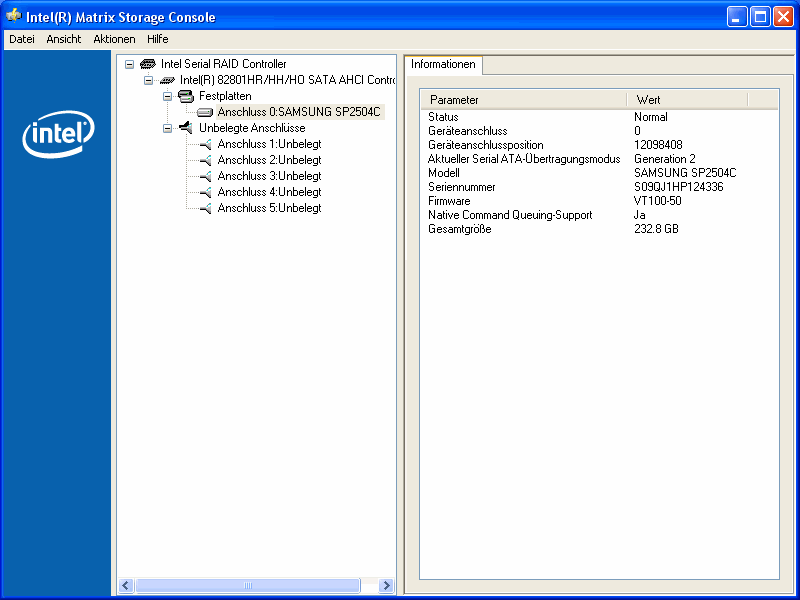
Task: Click the model value SAMSUNG SP2504C in table
Action: (x=685, y=173)
